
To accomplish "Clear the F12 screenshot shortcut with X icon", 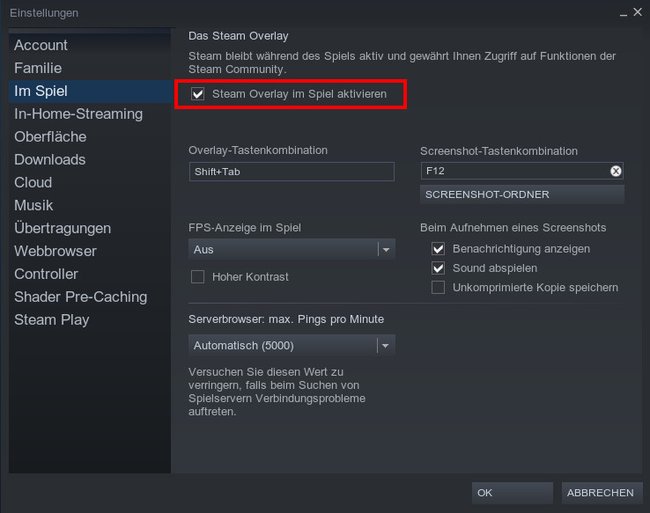I will [616, 171].
